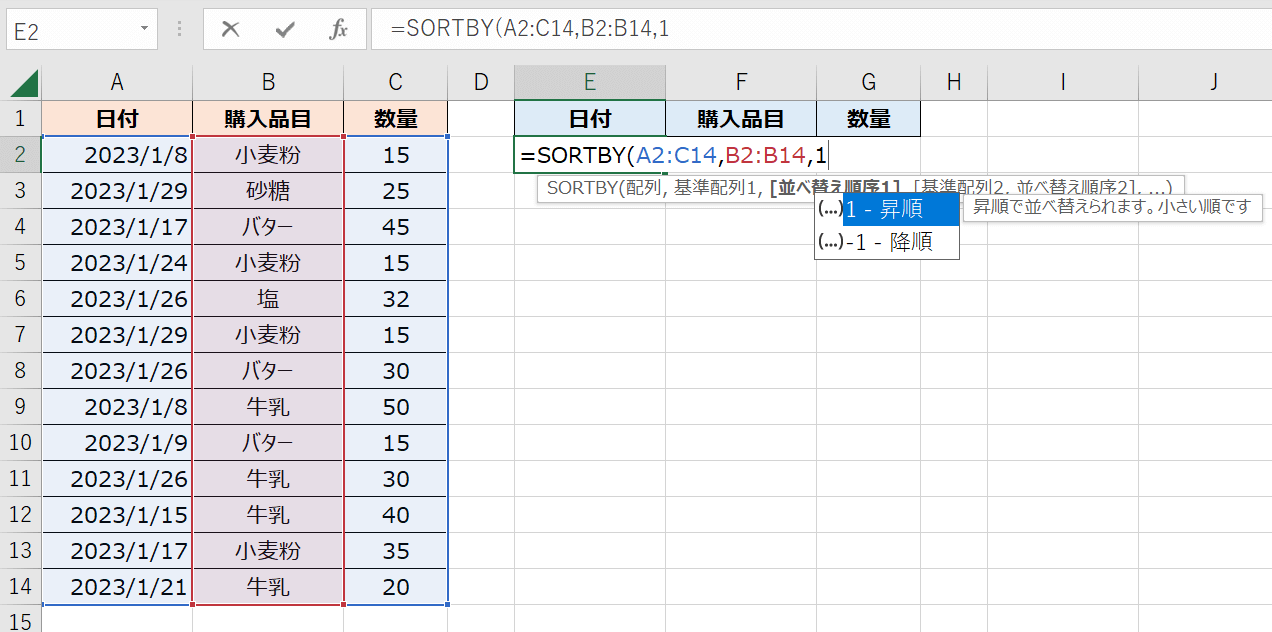Screen dimensions: 1272x632
Task: Click the Name Box showing E2
Action: [x=68, y=30]
